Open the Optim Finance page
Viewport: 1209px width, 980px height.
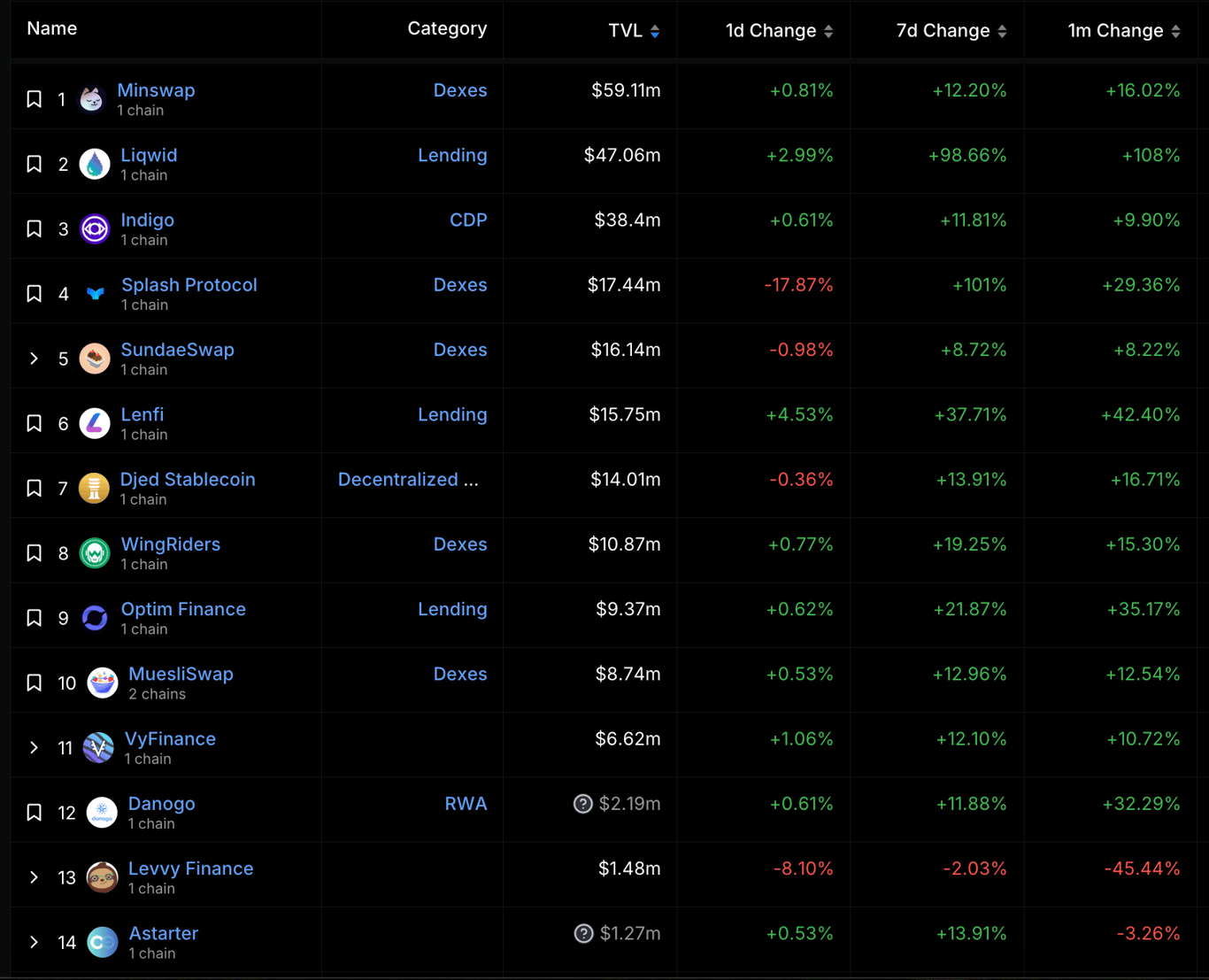[183, 609]
